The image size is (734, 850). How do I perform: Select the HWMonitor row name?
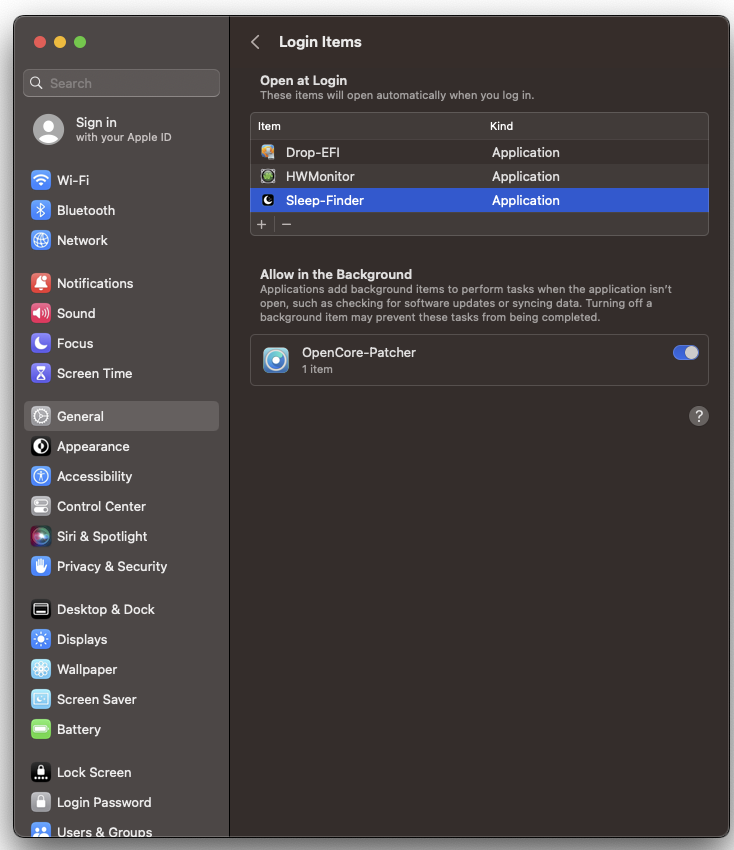coord(320,176)
